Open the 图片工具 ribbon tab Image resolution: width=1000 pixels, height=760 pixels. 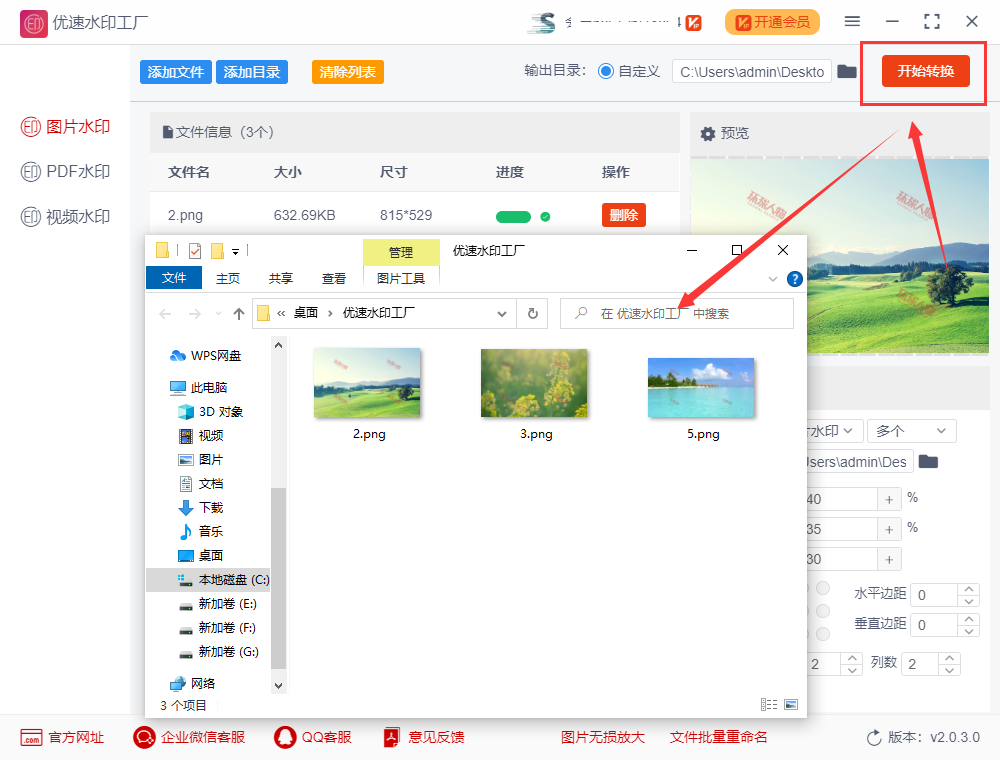coord(401,279)
